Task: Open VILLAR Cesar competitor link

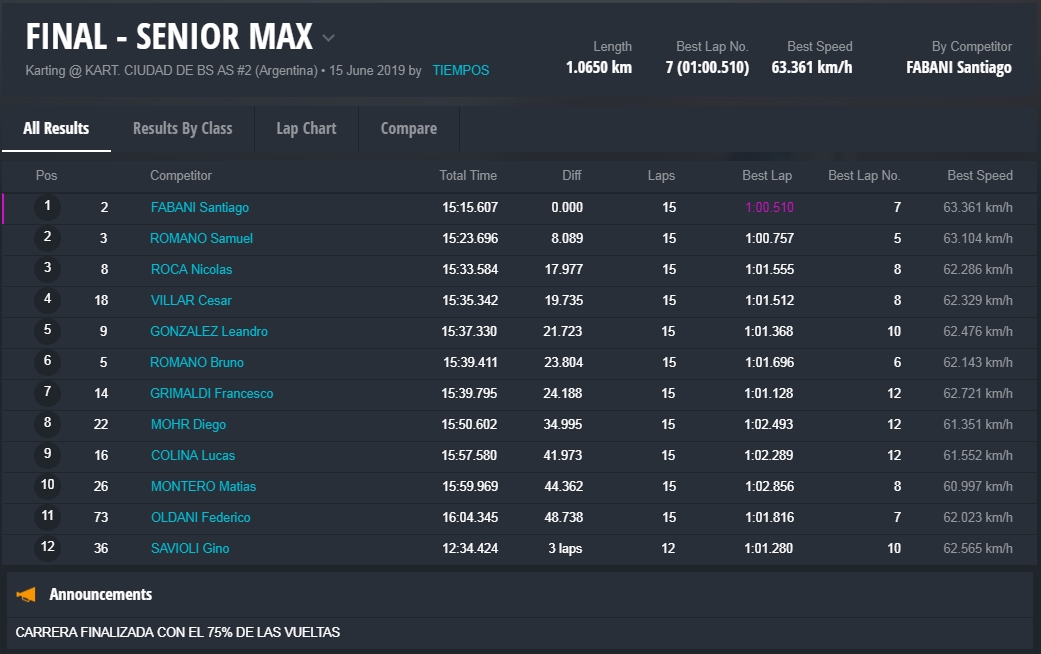Action: click(x=190, y=301)
